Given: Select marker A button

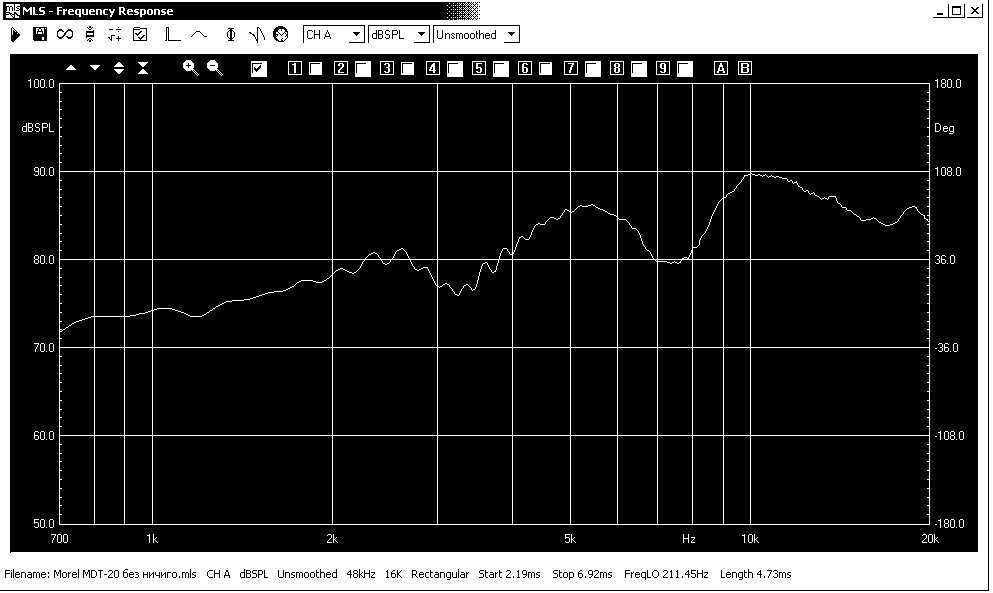Looking at the screenshot, I should coord(721,68).
